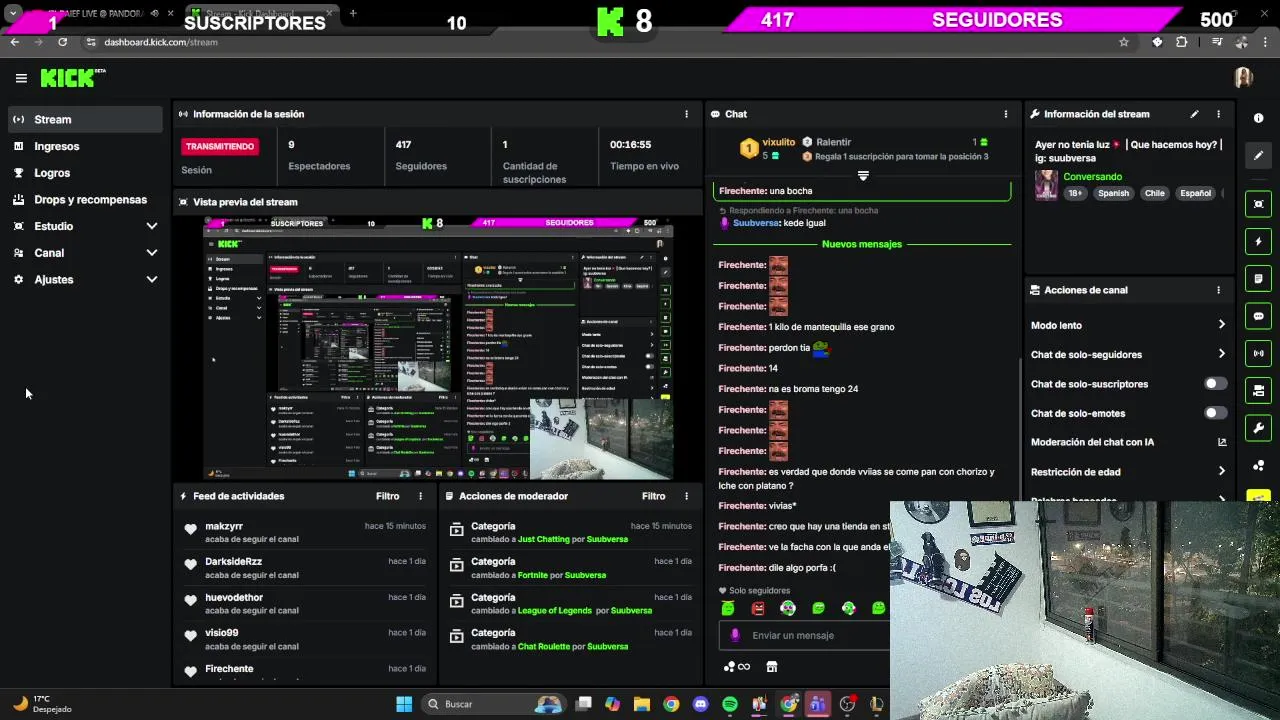
Task: Open options for Información de la sesión panel
Action: point(686,114)
